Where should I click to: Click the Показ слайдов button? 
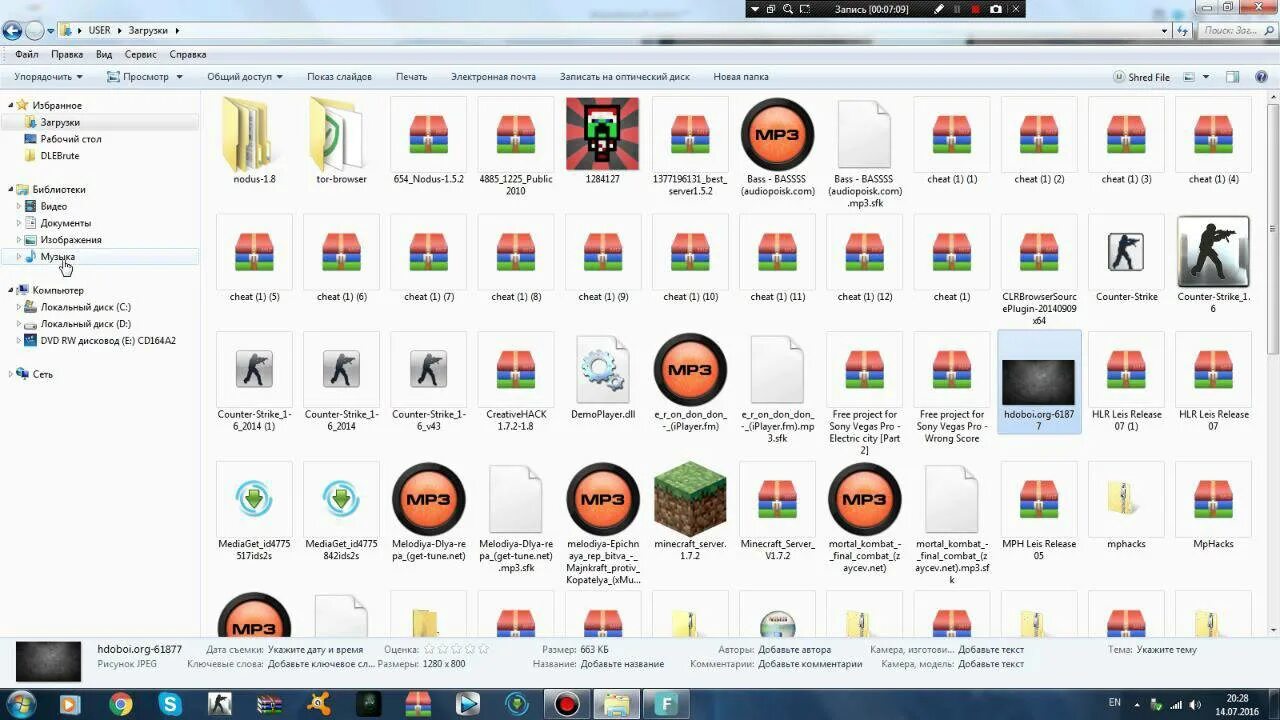tap(339, 77)
